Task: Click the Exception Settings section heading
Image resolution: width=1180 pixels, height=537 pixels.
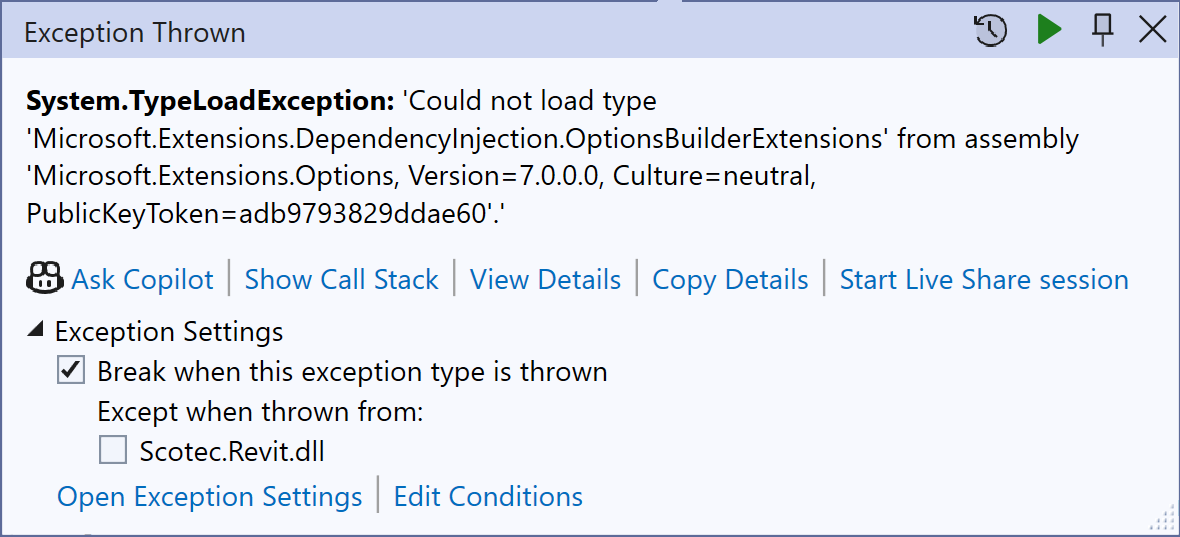Action: [x=169, y=331]
